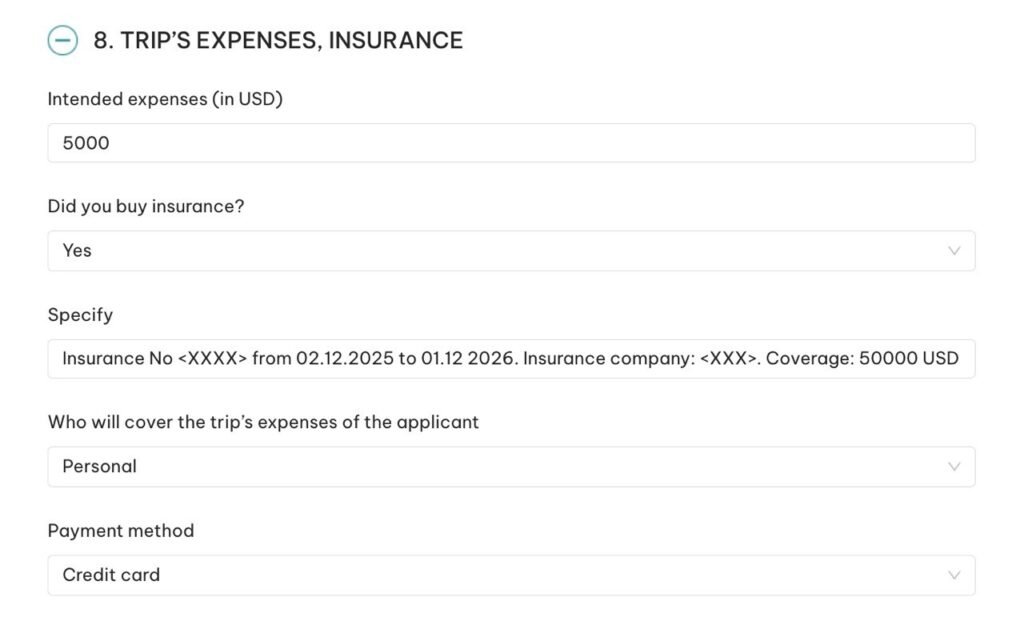Click the 'Payment method' label text
Image resolution: width=1024 pixels, height=621 pixels.
point(121,531)
